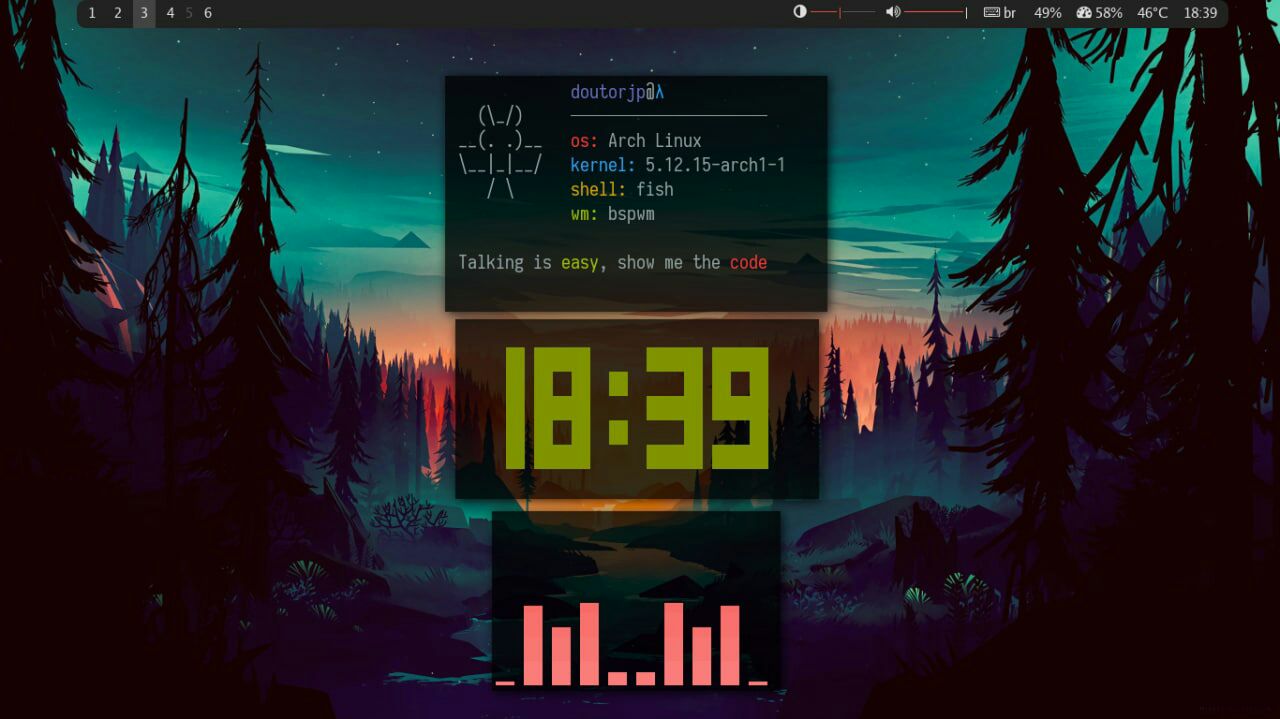Set volume on the volume slider
Screen dimensions: 1280x719
point(936,13)
